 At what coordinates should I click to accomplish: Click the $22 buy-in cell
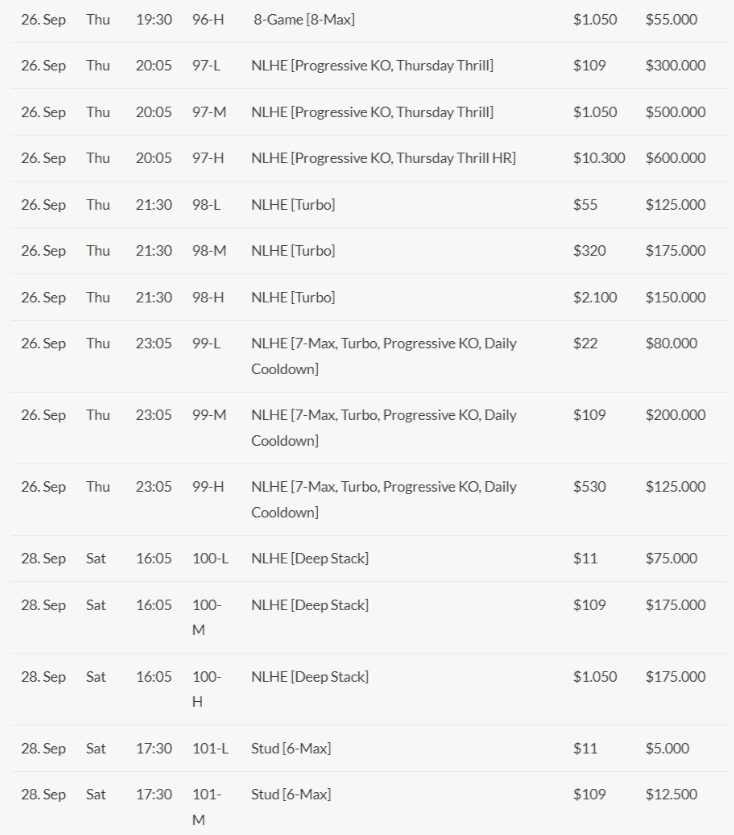(x=585, y=343)
